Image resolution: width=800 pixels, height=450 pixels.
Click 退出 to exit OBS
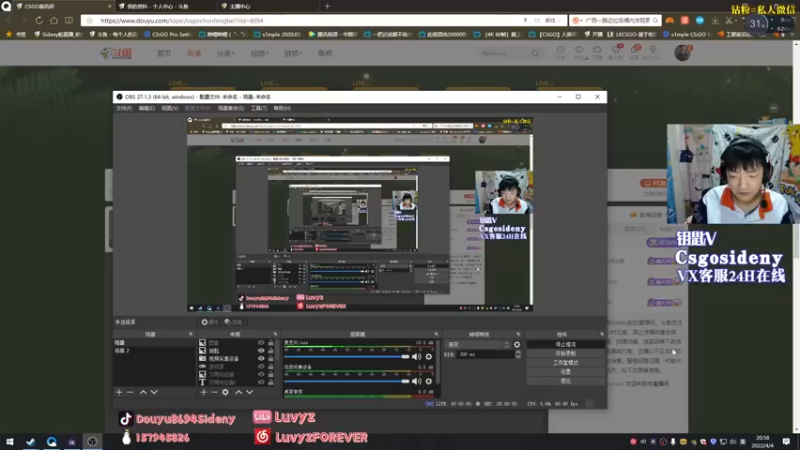565,381
